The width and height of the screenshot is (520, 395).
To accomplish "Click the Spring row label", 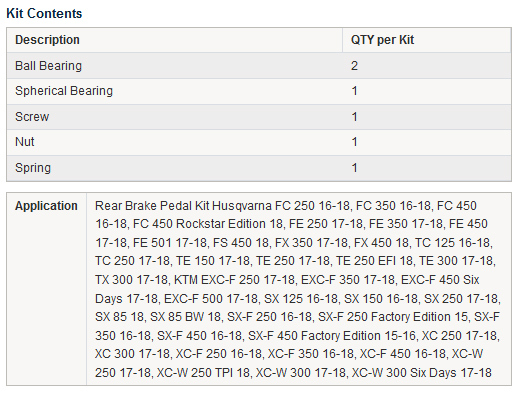I will point(33,168).
